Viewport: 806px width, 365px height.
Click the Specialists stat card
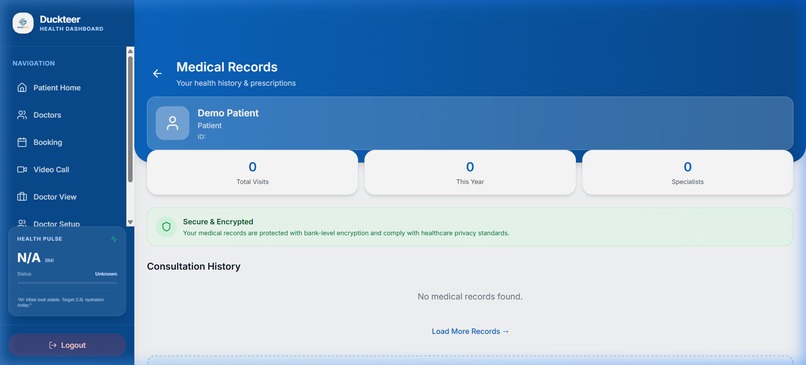(687, 173)
